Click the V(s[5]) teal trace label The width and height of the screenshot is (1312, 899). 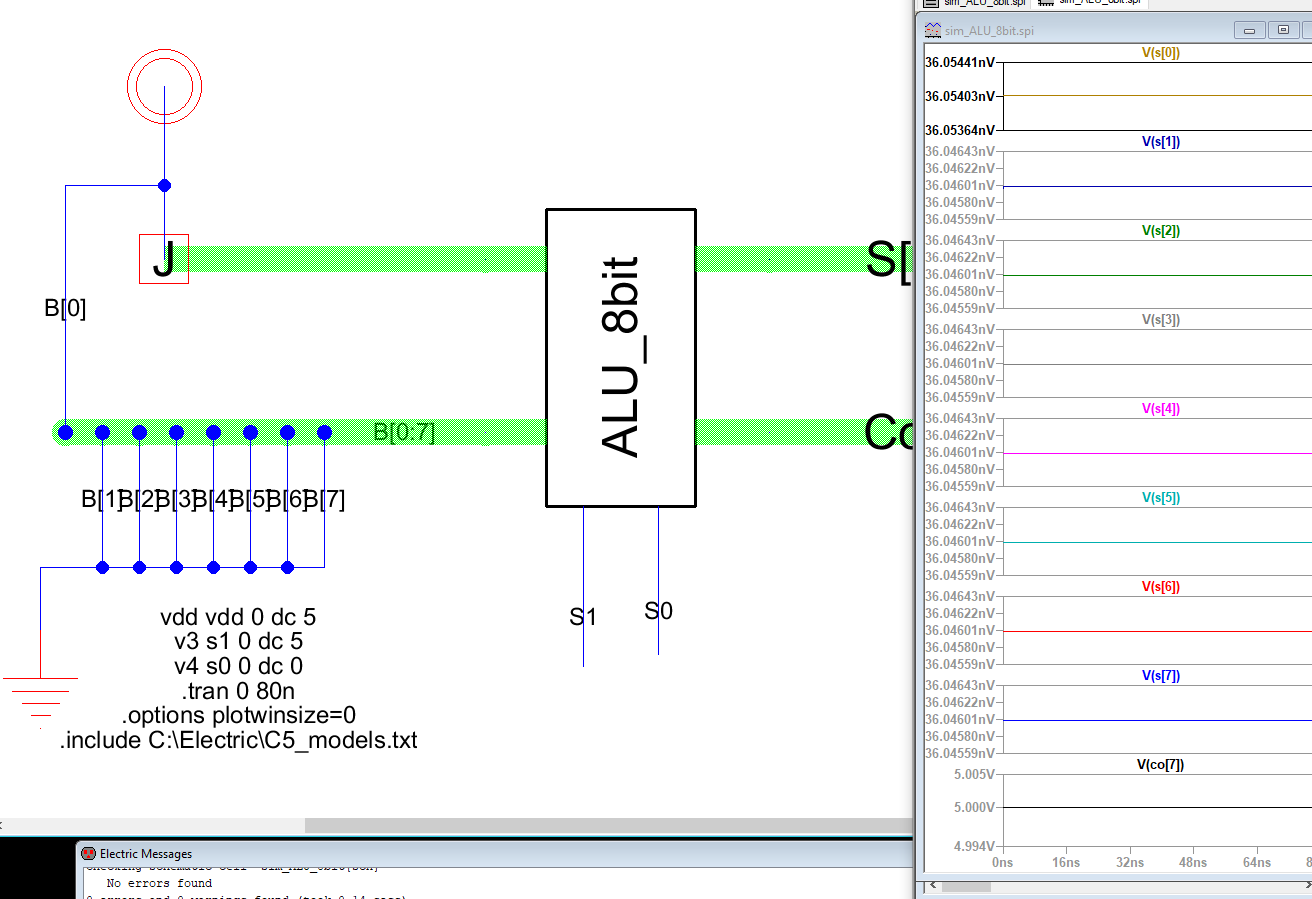[1160, 498]
